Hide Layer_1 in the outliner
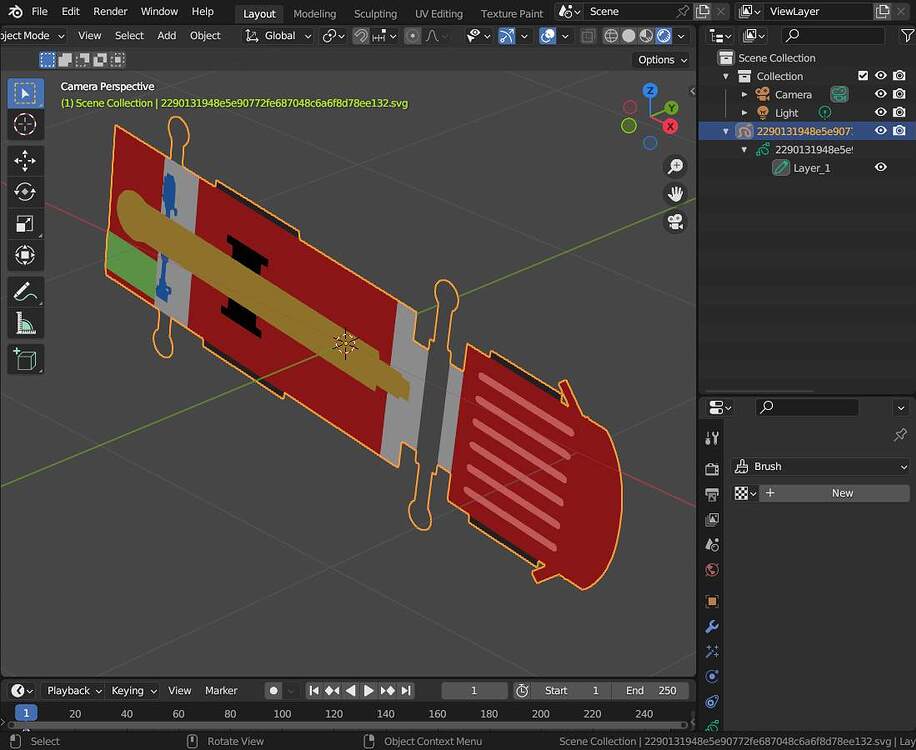This screenshot has width=916, height=750. click(880, 168)
